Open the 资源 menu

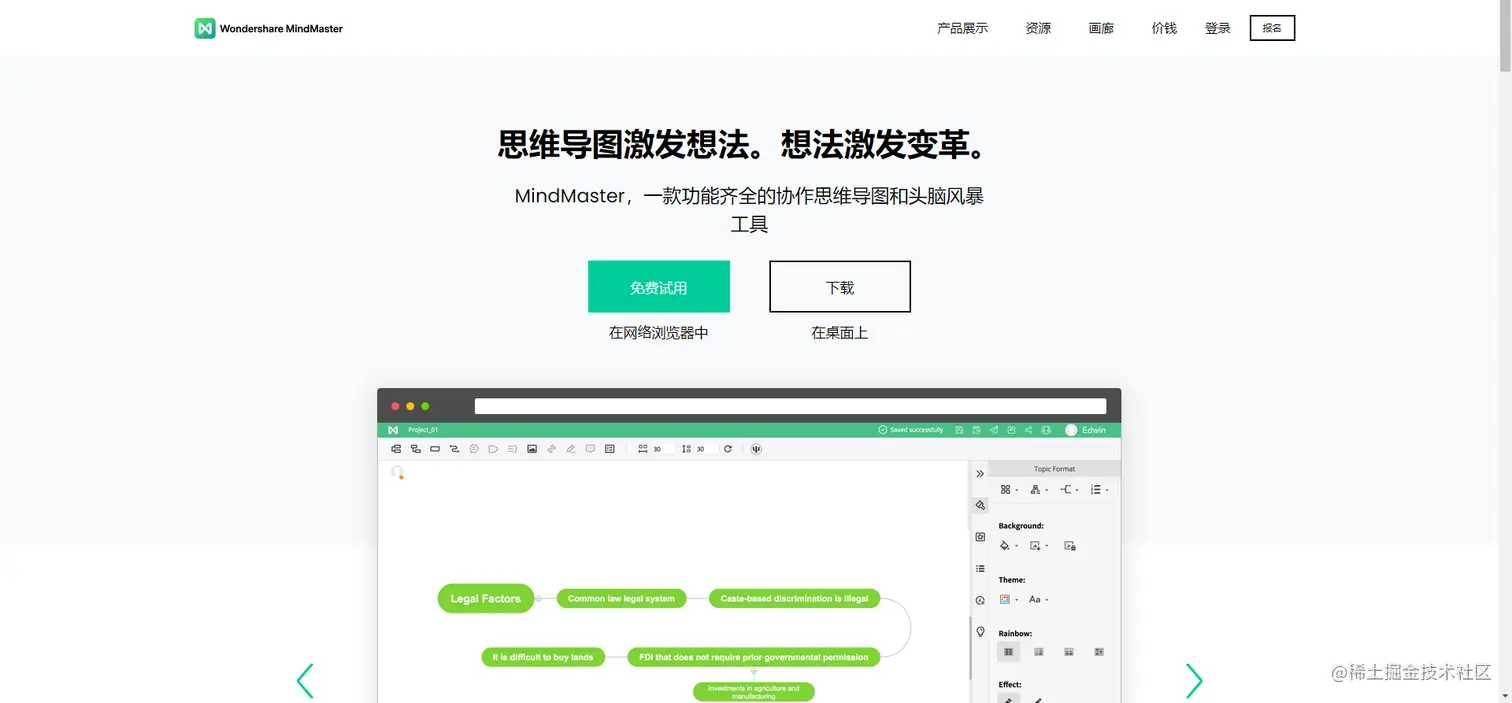point(1038,28)
